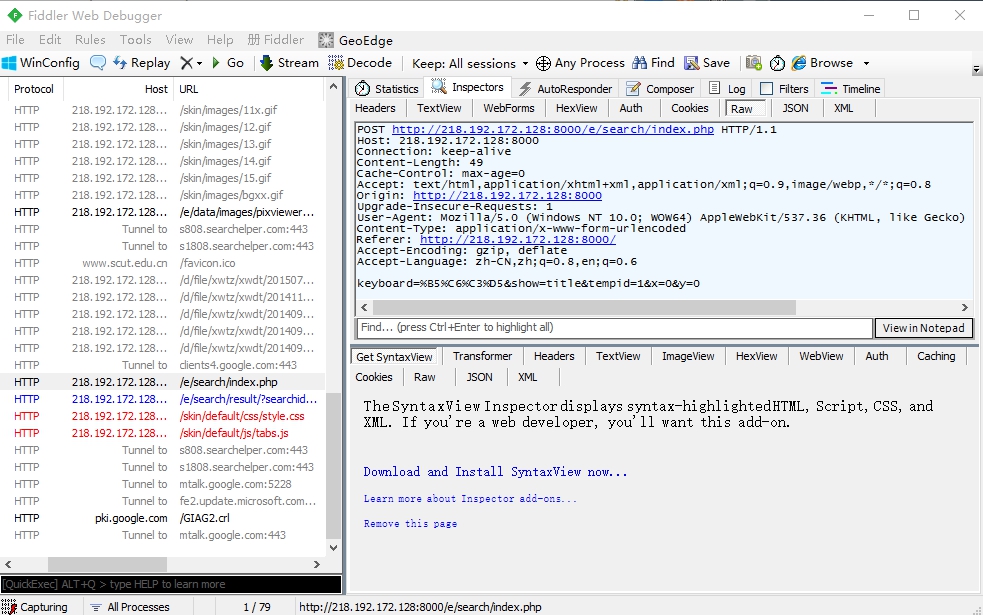Click the screenshot camera icon in toolbar

754,63
